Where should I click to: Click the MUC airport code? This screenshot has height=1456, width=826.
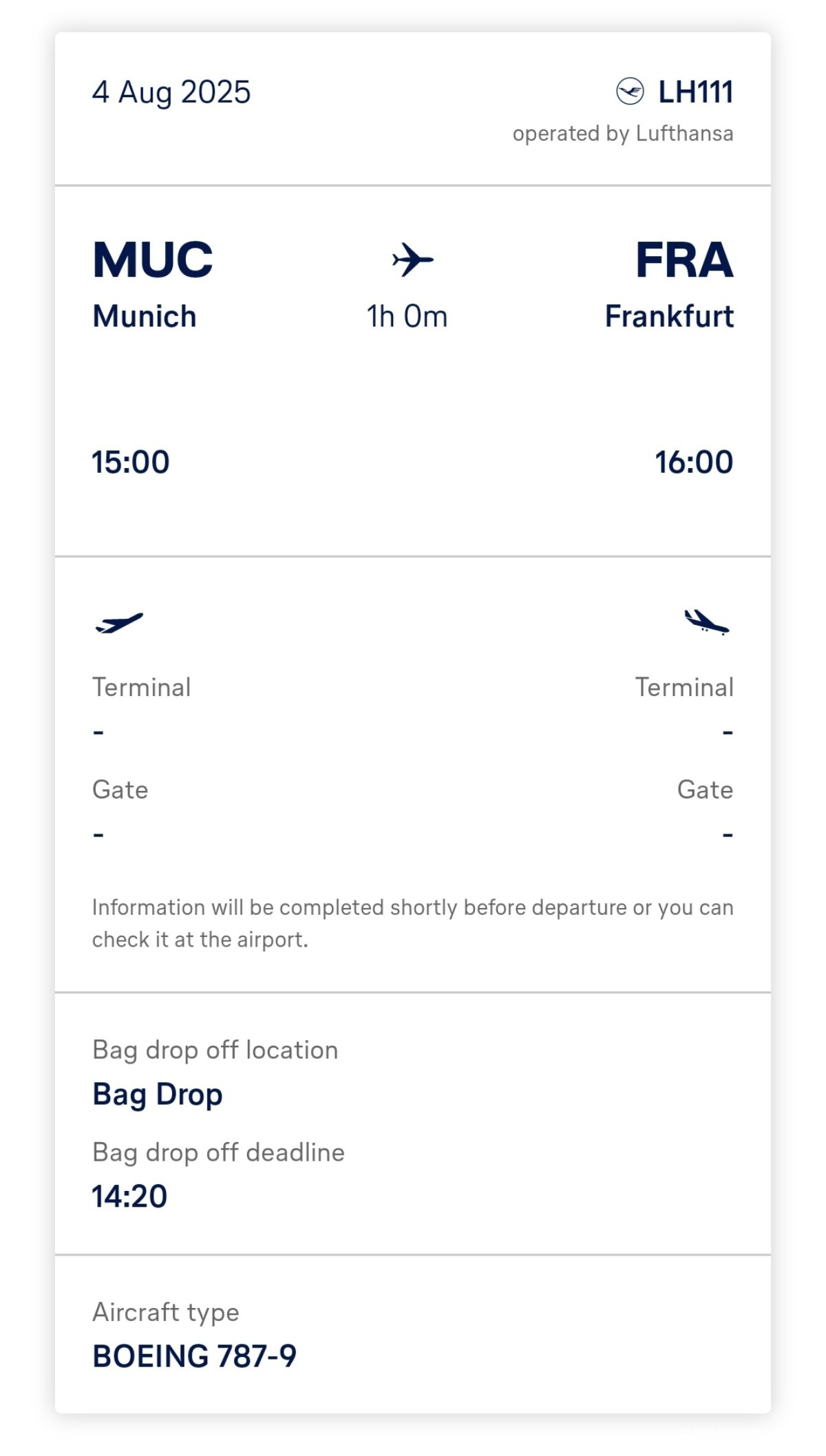[153, 260]
